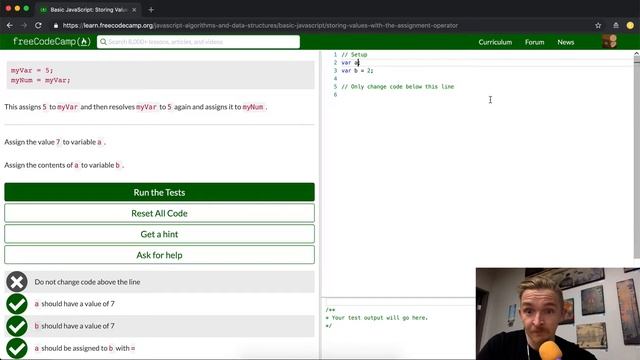The width and height of the screenshot is (640, 360).
Task: Click '// Only change code below this line' comment
Action: [x=398, y=87]
